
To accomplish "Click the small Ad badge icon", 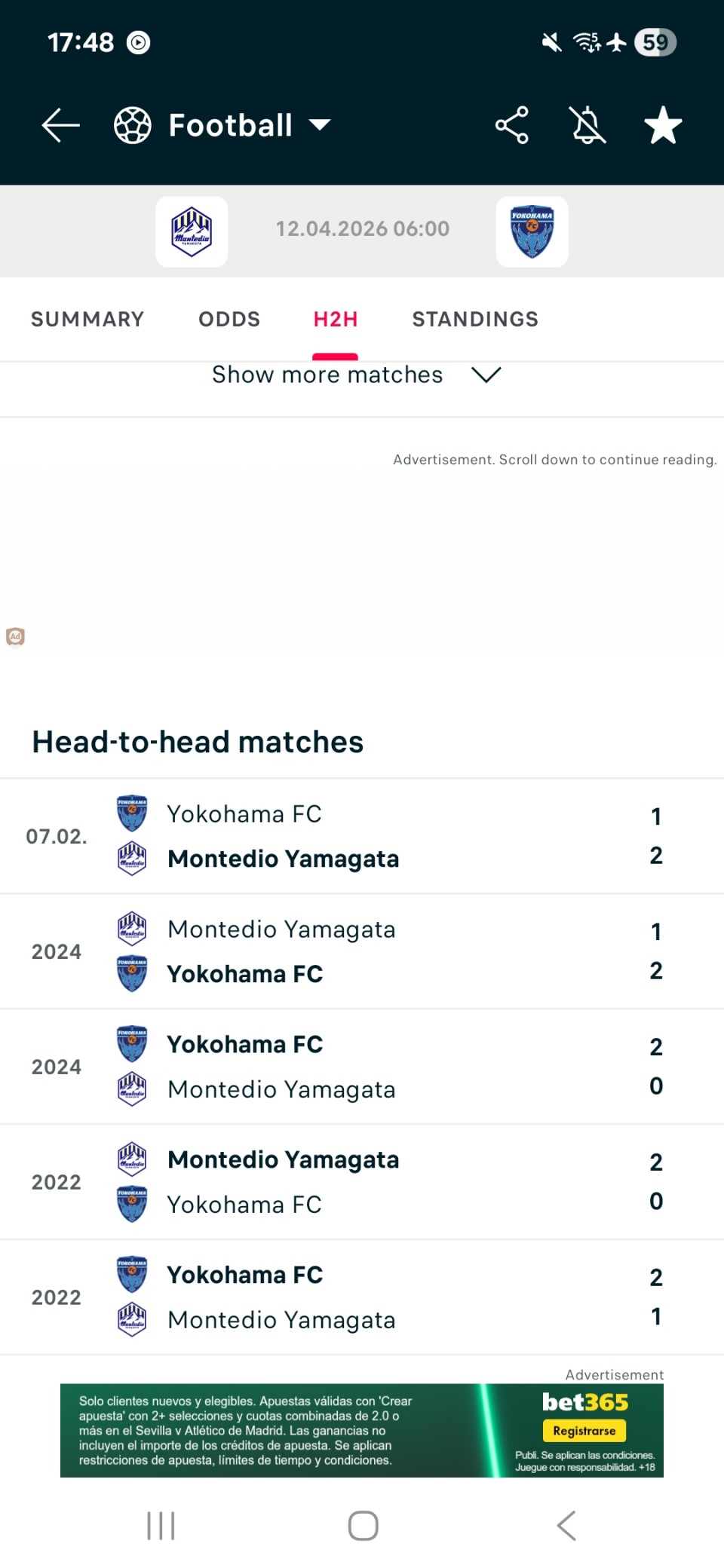I will 15,637.
